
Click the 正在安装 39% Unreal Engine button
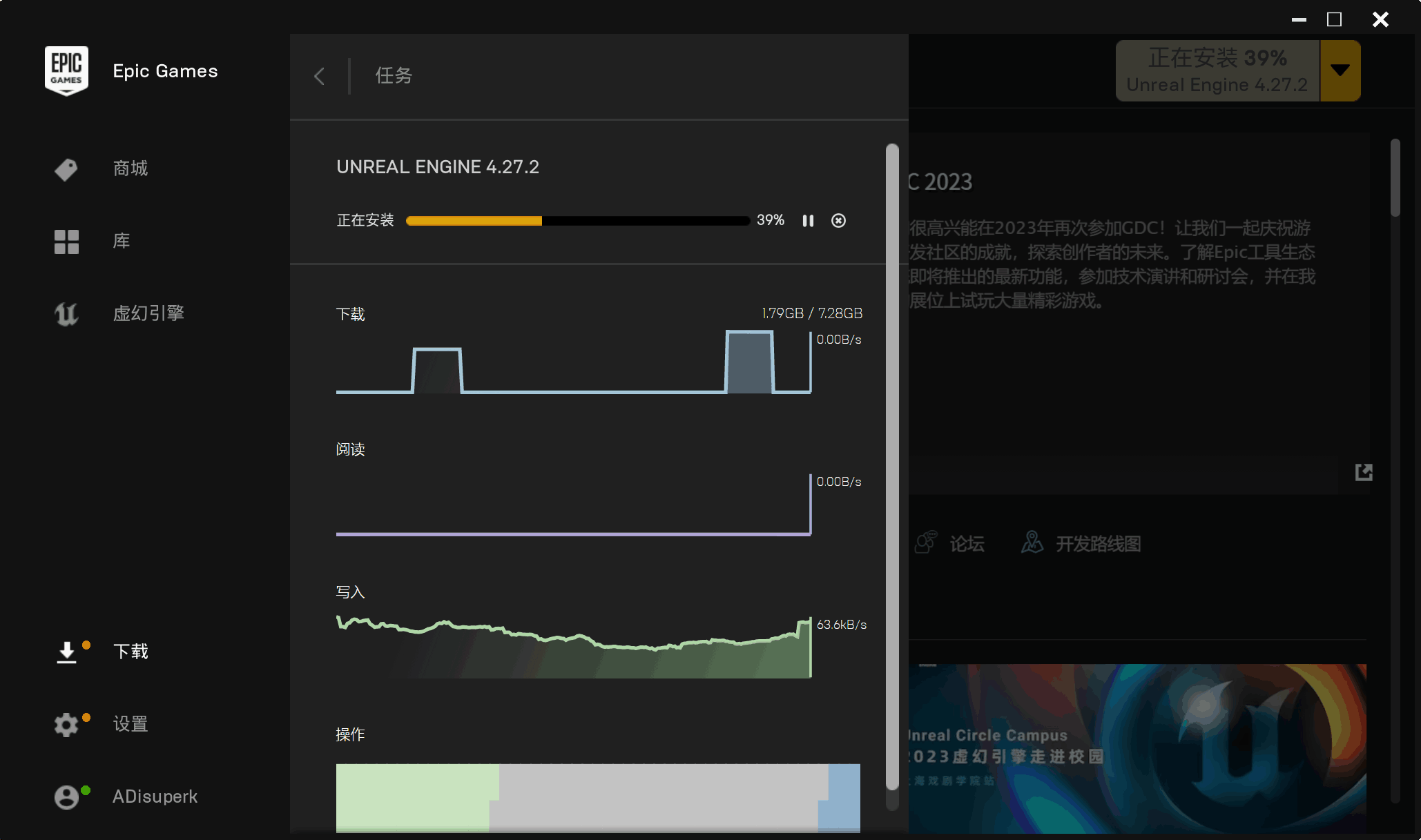coord(1217,70)
